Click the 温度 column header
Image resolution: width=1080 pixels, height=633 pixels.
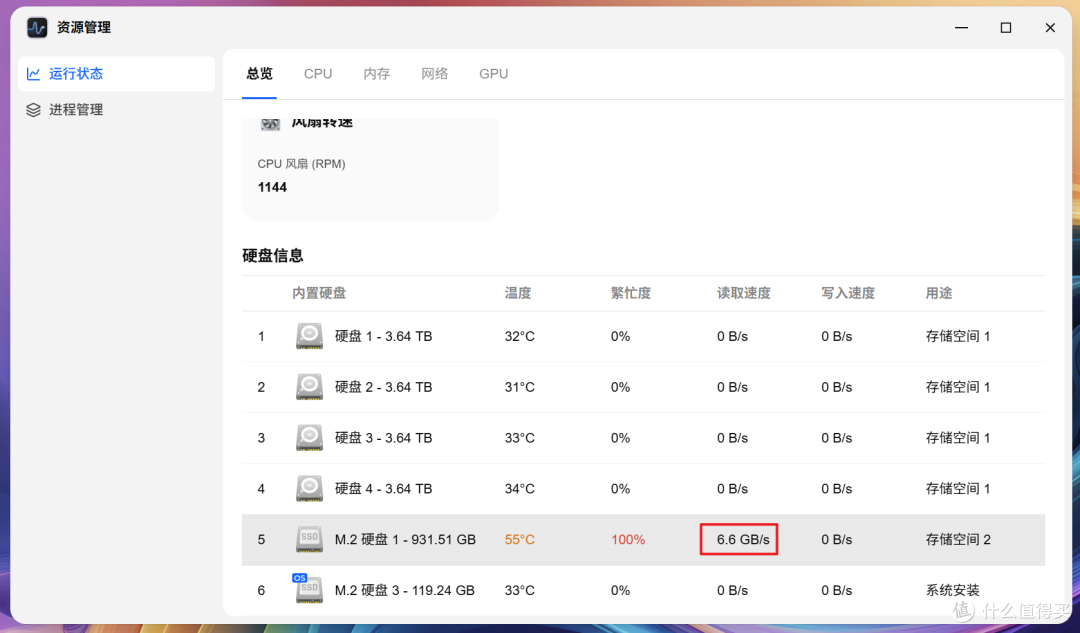pos(518,293)
